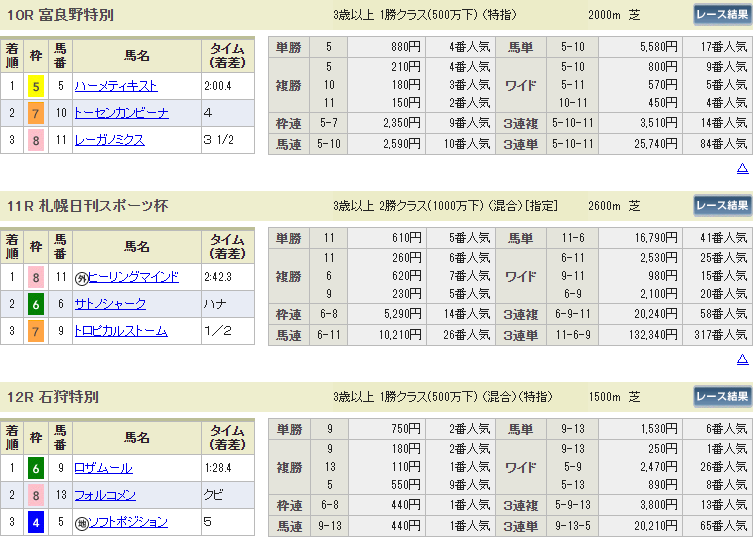This screenshot has width=753, height=537.
Task: Click 11R 3連単 payout 132,340円
Action: point(653,335)
